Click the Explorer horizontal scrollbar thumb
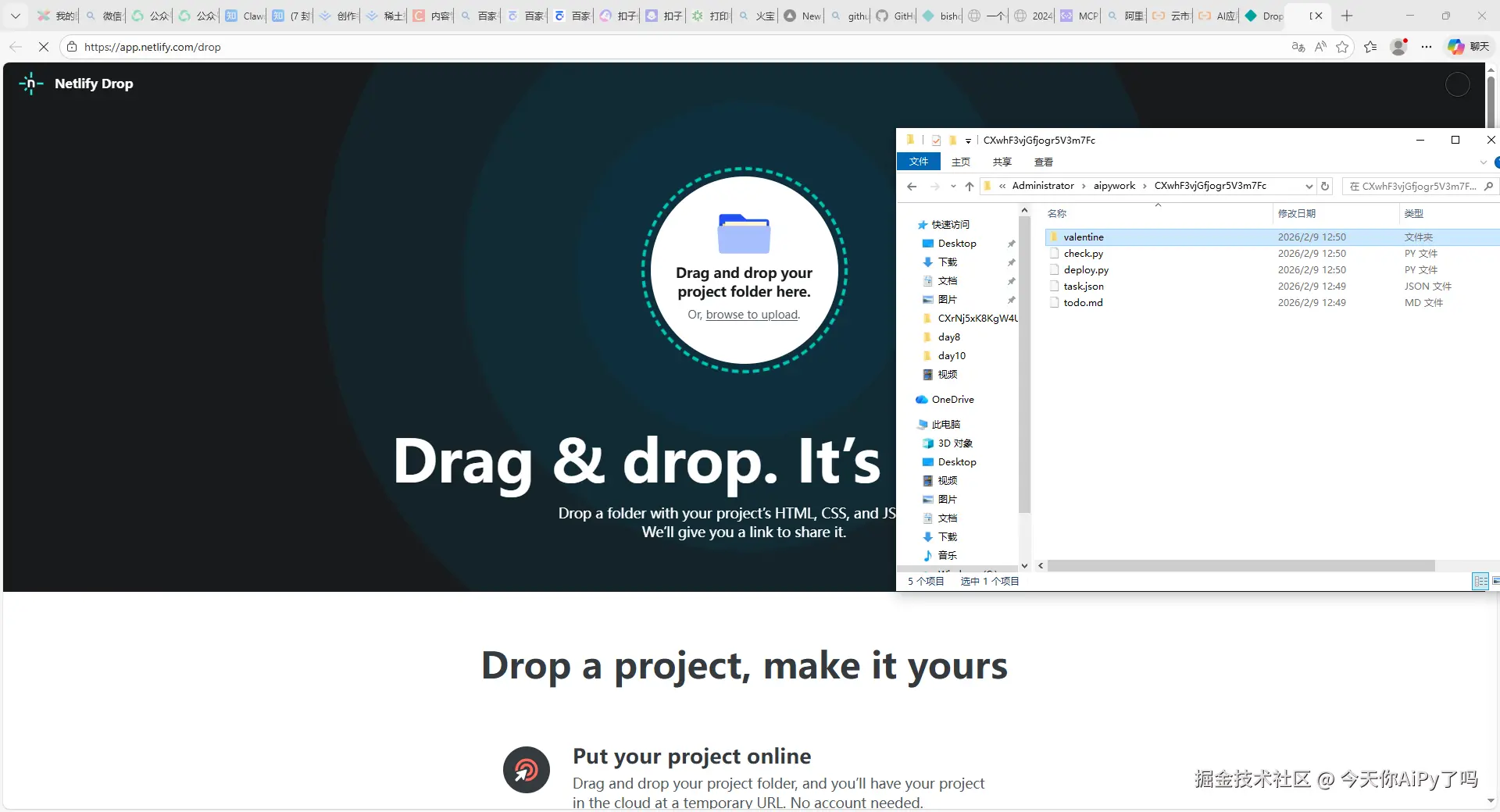 tap(1241, 565)
